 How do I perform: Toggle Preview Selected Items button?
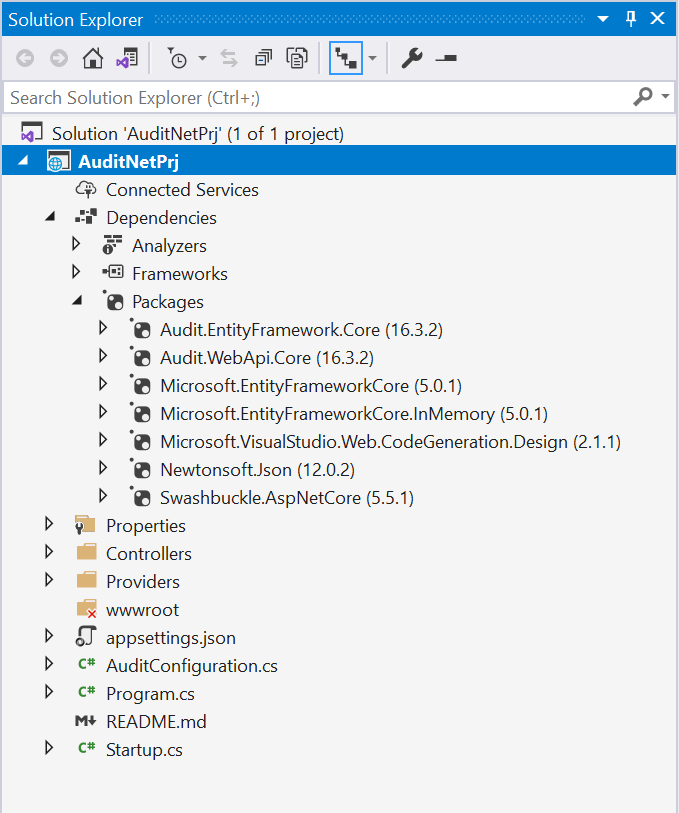pos(446,58)
